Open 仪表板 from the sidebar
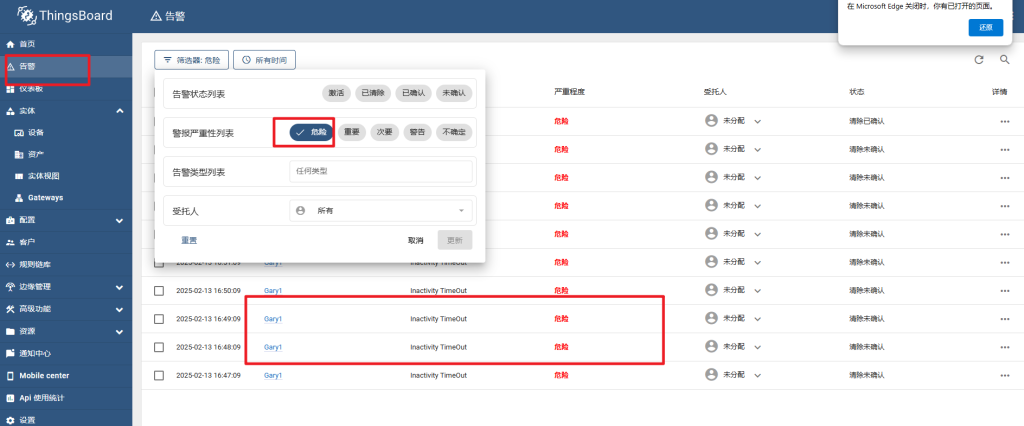Screen dimensions: 1024x426 (66, 89)
